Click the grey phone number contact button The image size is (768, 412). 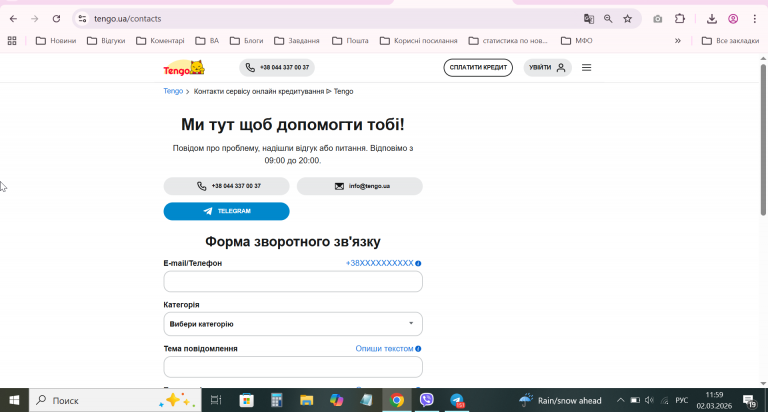click(x=226, y=186)
